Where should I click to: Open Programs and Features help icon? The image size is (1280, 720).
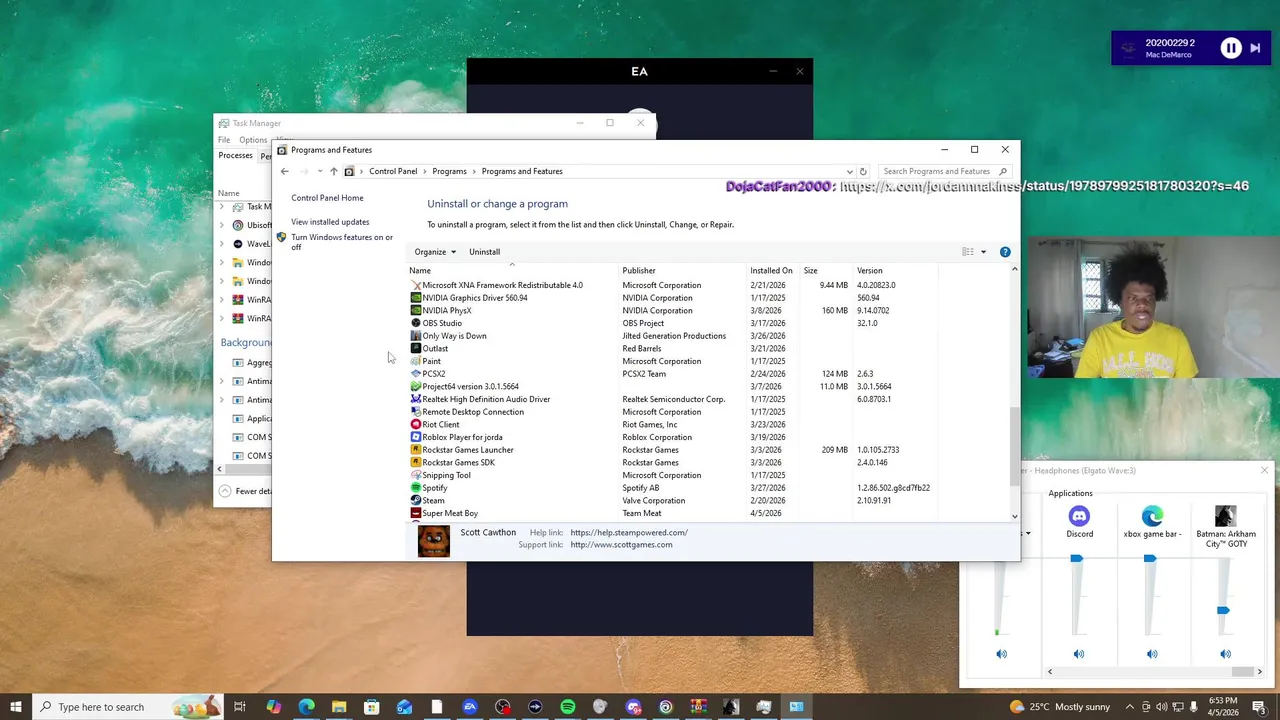pos(1005,252)
